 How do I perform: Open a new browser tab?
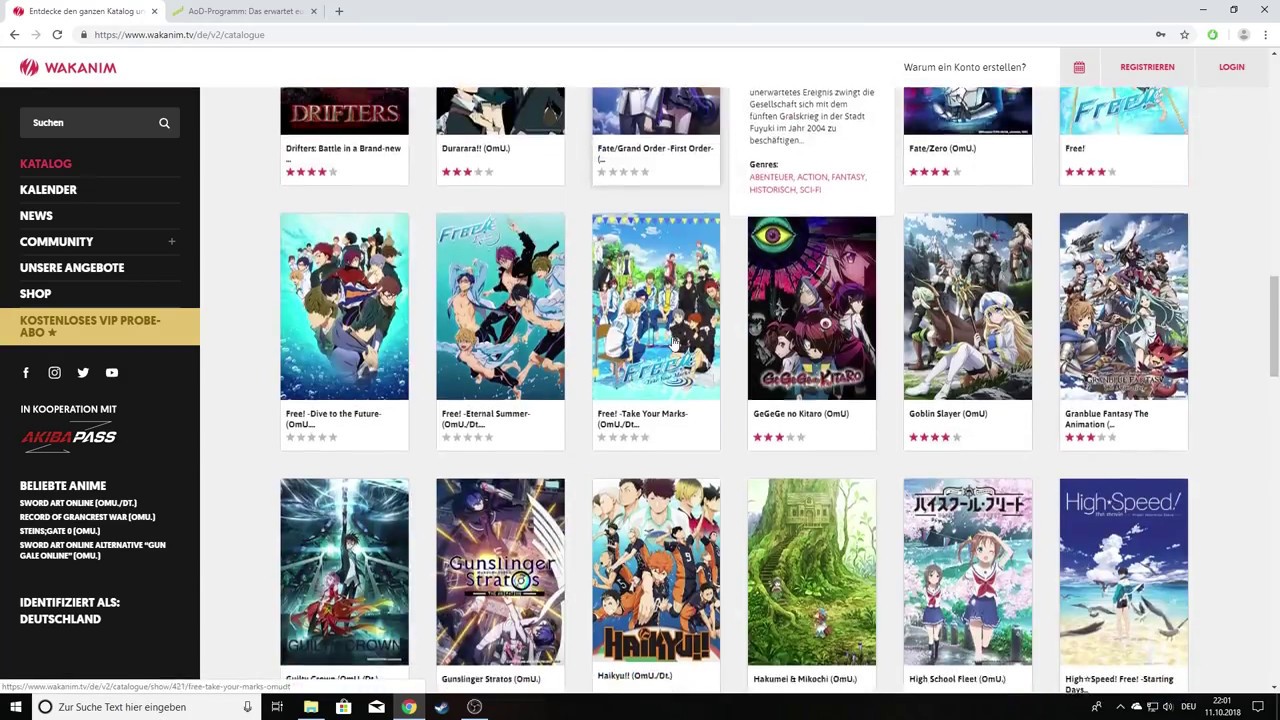pyautogui.click(x=339, y=11)
